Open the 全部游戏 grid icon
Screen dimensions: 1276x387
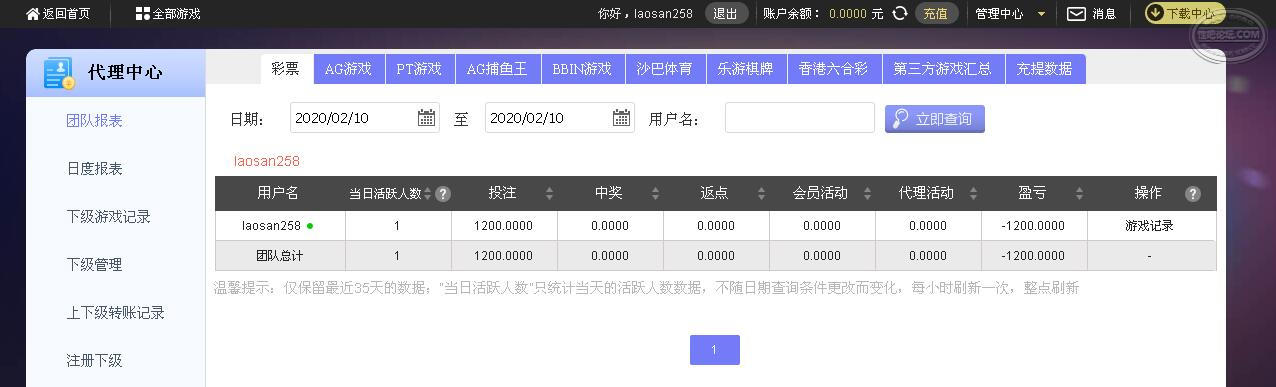coord(143,14)
